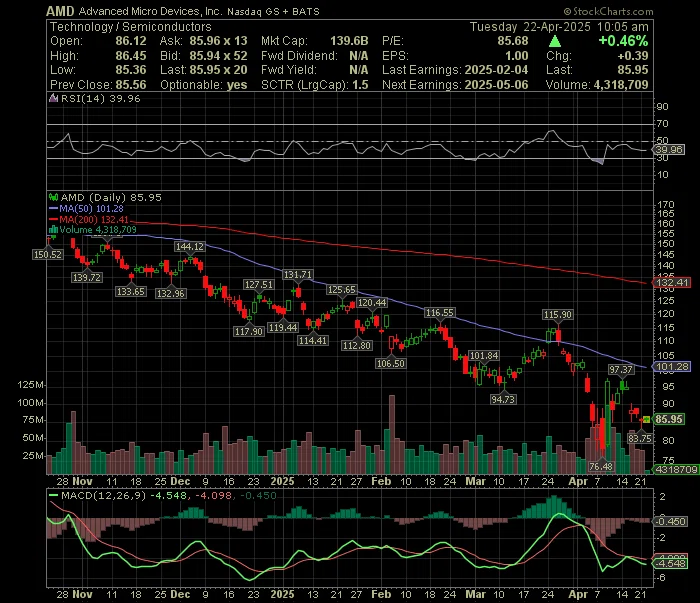700x603 pixels.
Task: Click the SCTR (LrgCap) value 1.5
Action: point(360,85)
